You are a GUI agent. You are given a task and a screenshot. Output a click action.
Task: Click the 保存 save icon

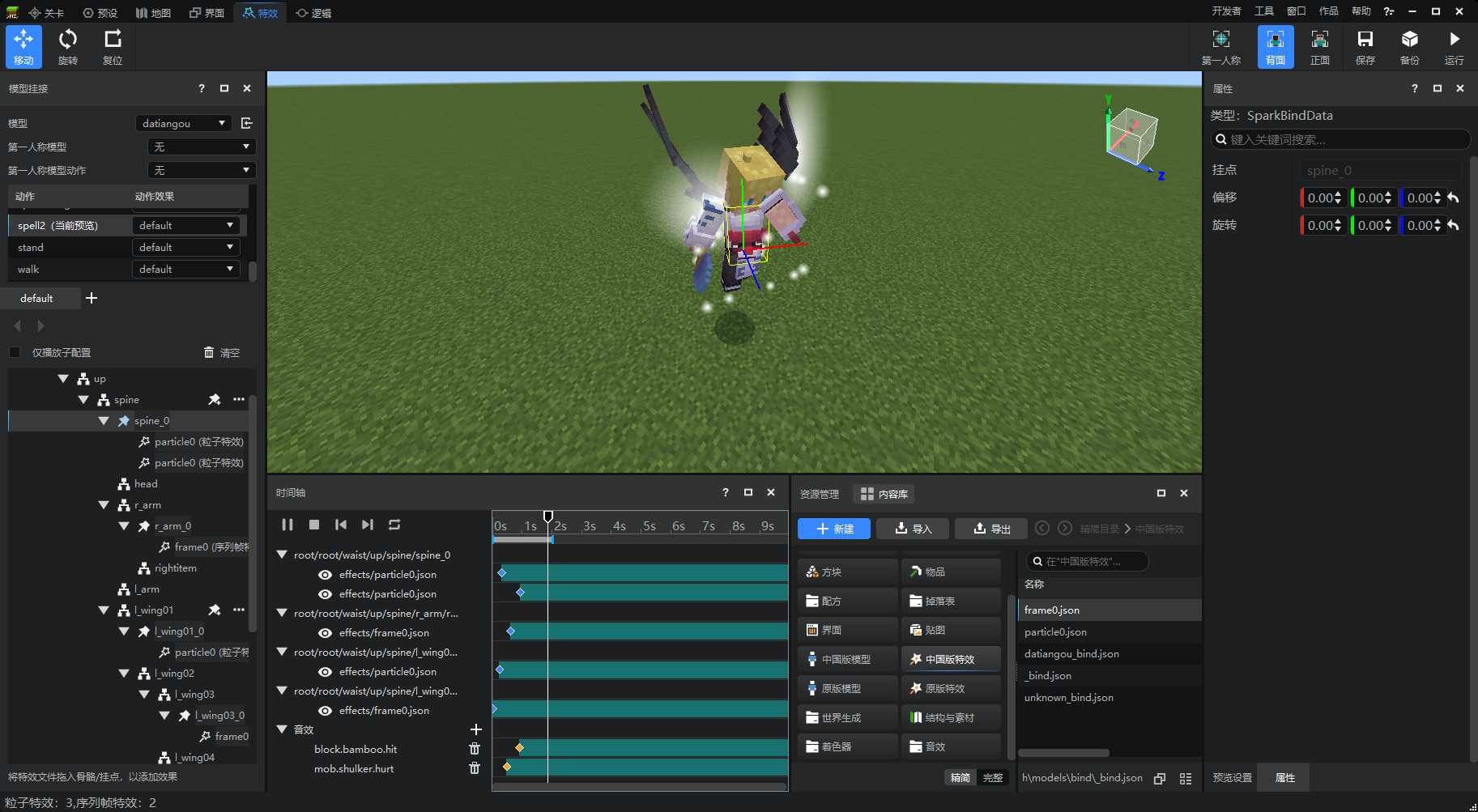pyautogui.click(x=1365, y=47)
